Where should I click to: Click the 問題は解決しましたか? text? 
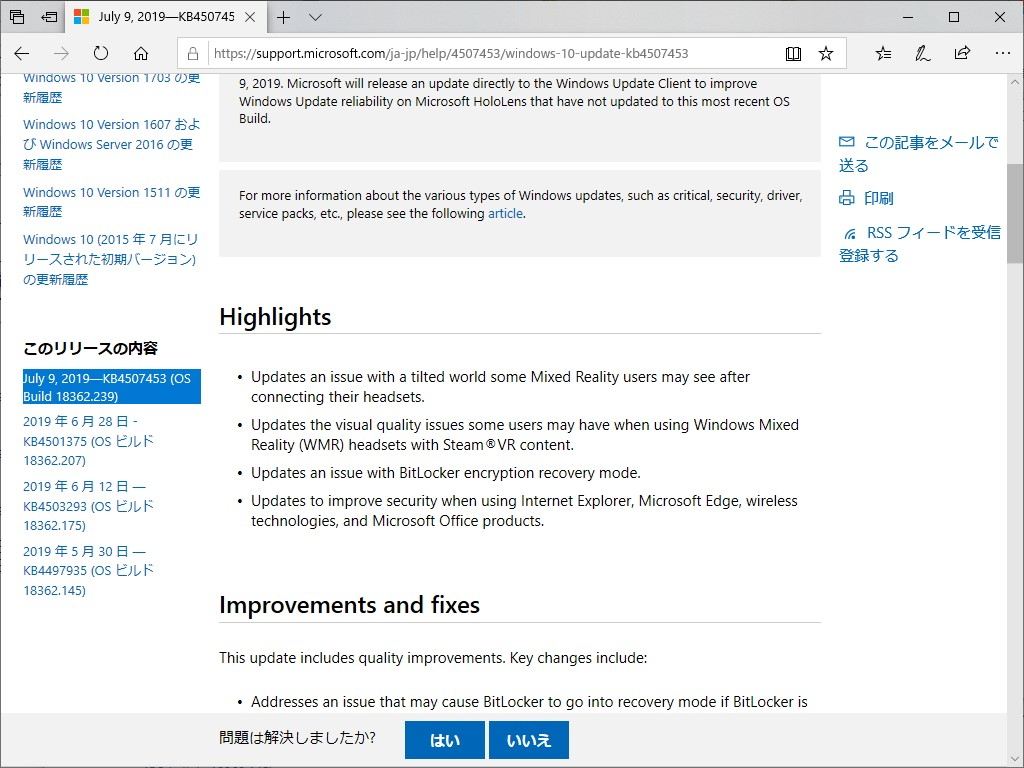pos(297,738)
